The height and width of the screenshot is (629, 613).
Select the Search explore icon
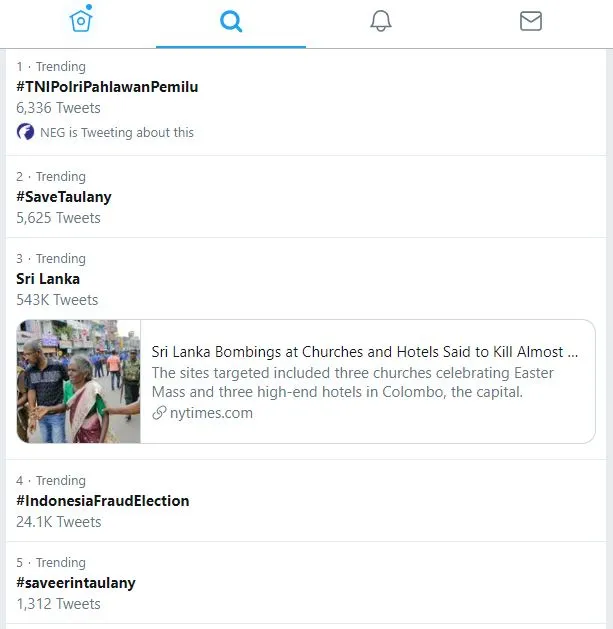tap(231, 21)
